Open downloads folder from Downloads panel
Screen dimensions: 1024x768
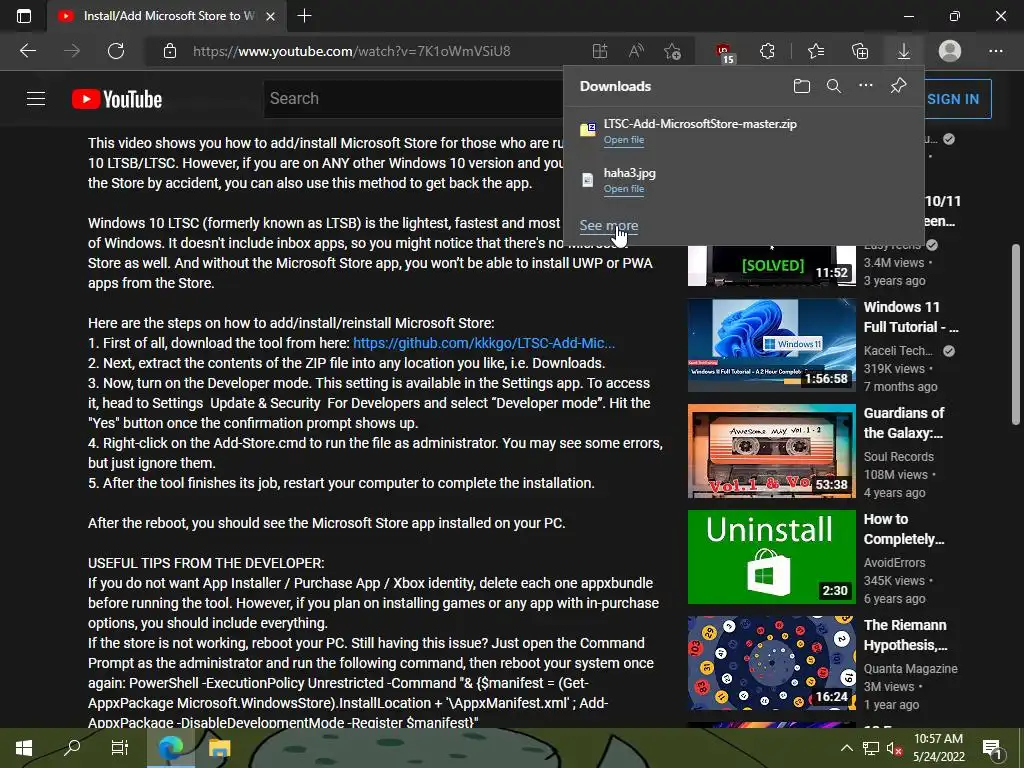click(x=802, y=86)
